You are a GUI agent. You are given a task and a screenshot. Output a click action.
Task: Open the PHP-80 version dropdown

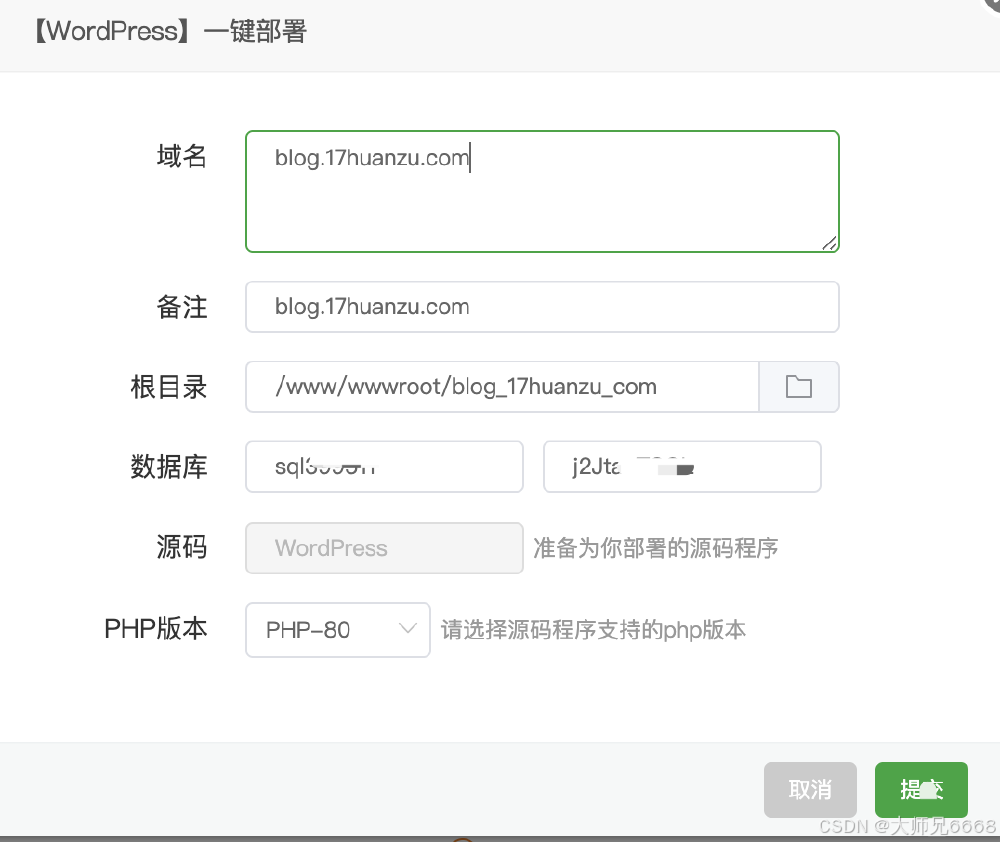pyautogui.click(x=337, y=630)
